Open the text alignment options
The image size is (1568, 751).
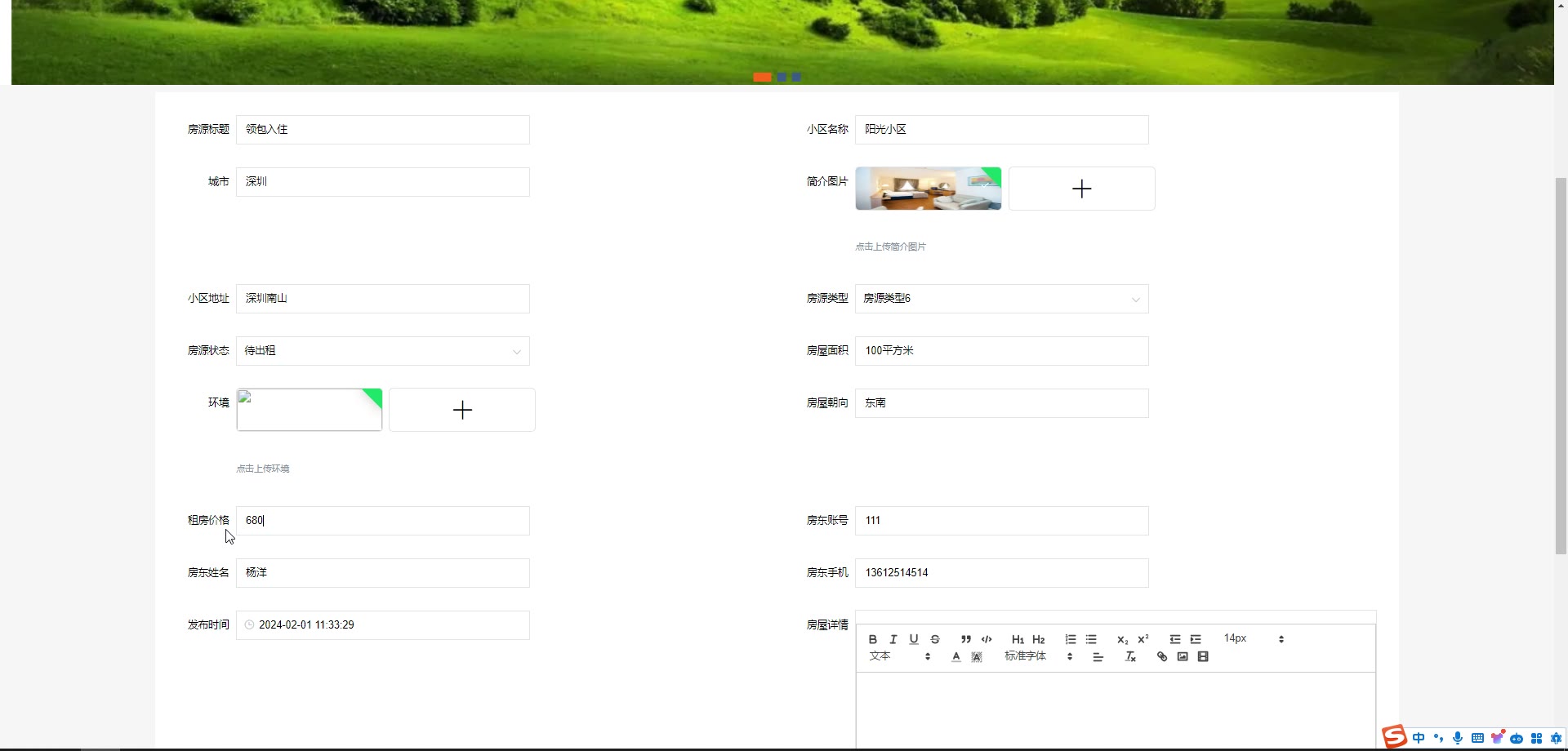click(x=1098, y=656)
